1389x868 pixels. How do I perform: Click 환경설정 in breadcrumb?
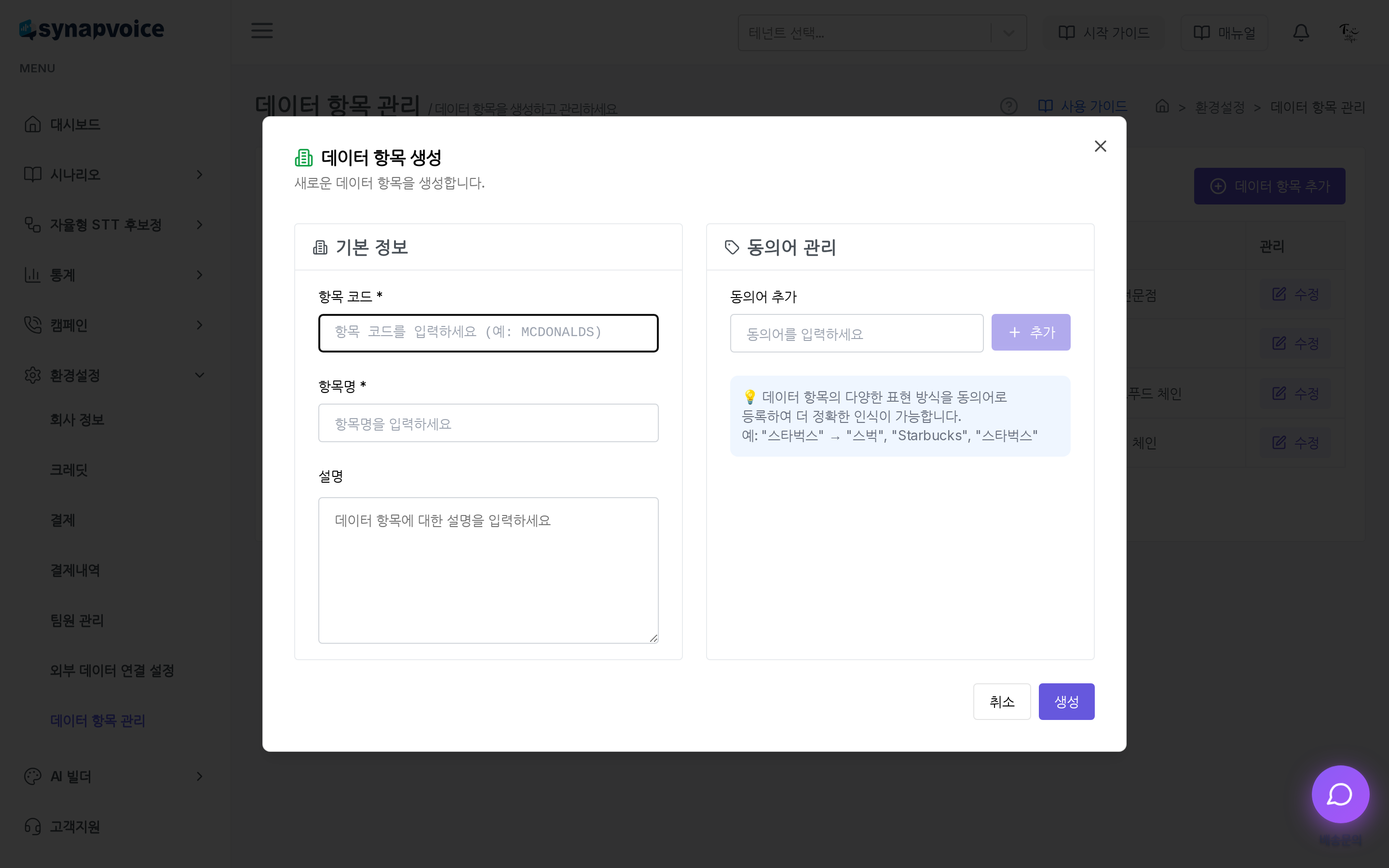pos(1220,108)
